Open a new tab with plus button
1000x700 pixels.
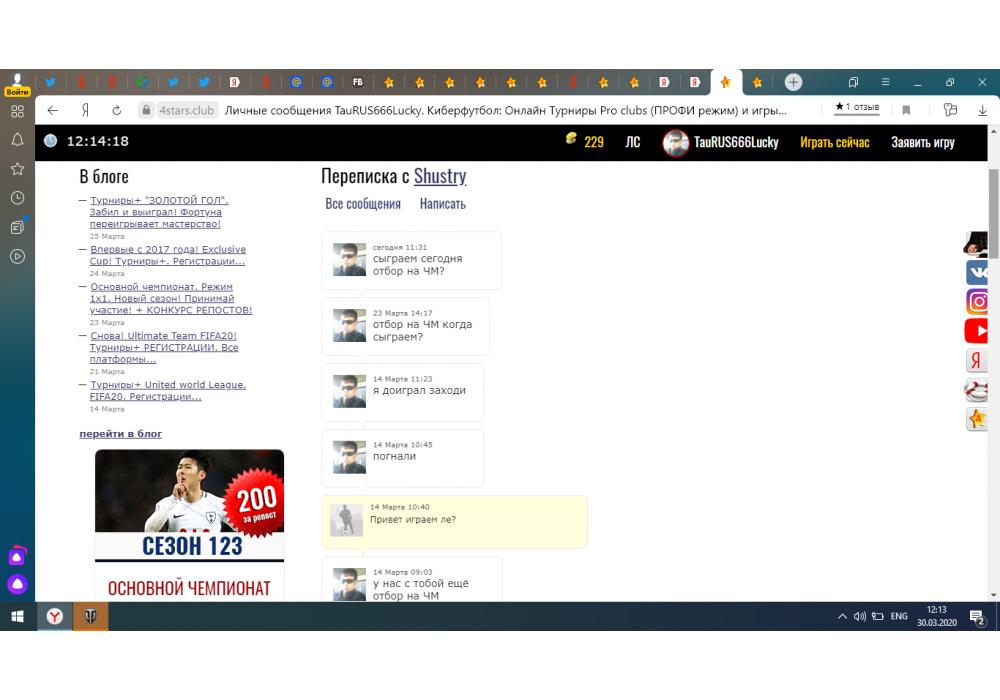tap(793, 82)
